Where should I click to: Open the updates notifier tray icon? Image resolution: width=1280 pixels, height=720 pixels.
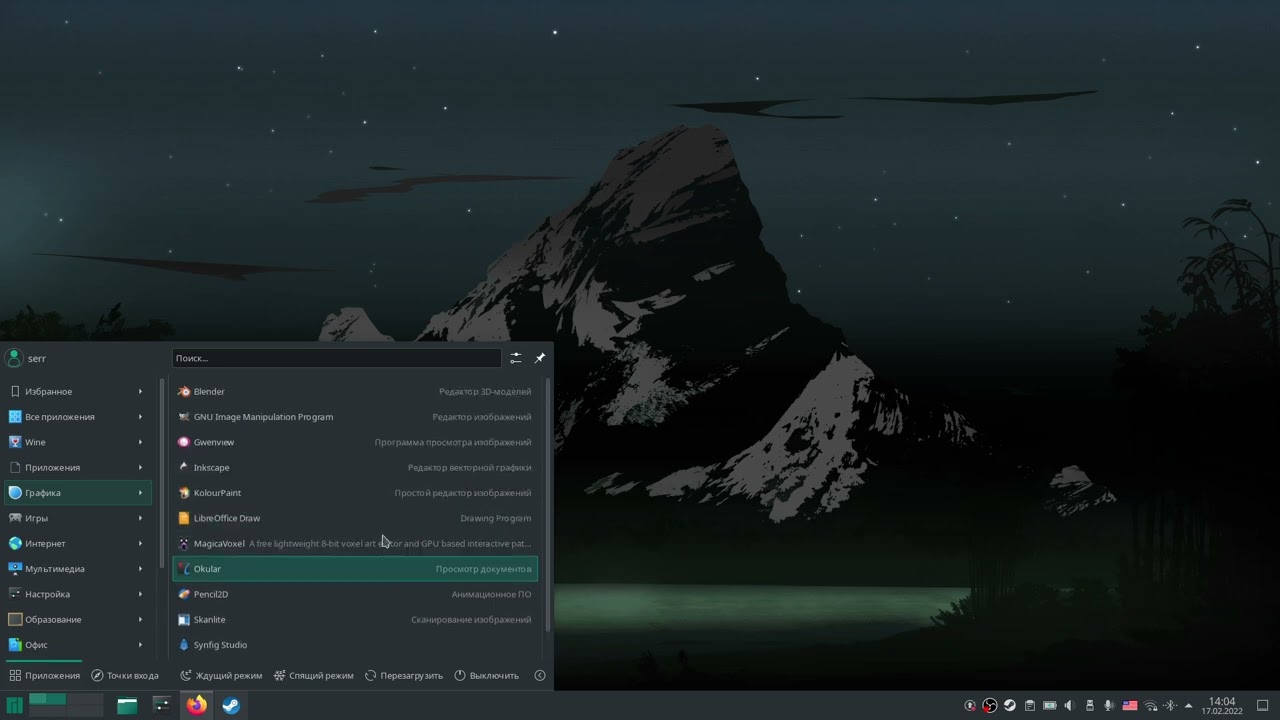pos(970,705)
